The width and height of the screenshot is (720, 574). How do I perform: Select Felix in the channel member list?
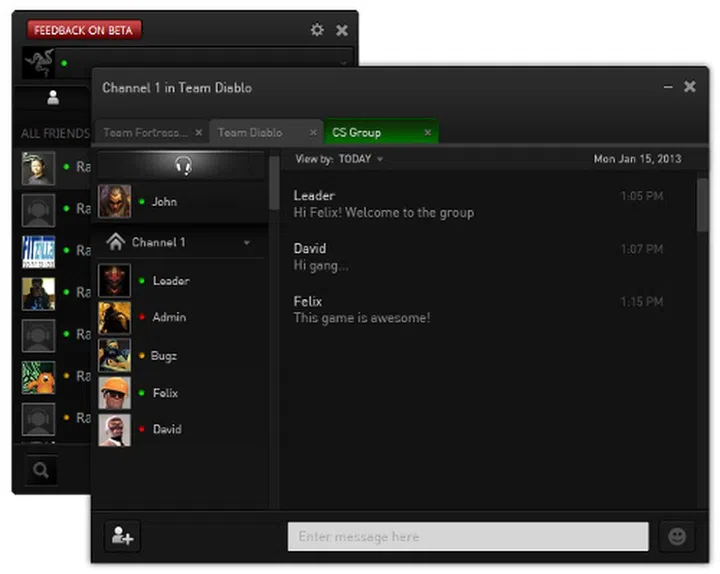pos(165,393)
